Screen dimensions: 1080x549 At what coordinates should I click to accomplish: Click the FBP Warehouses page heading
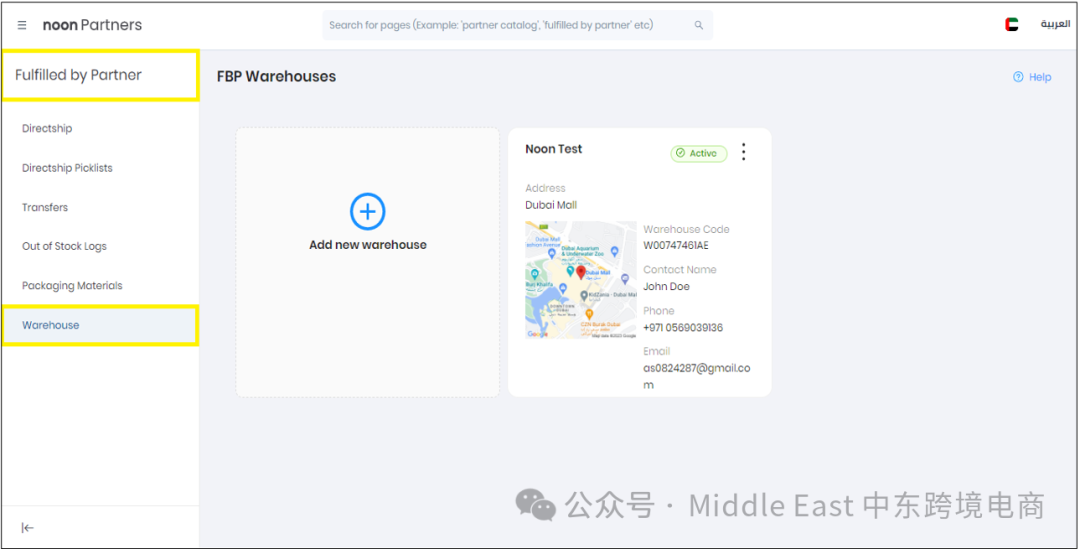[x=276, y=76]
